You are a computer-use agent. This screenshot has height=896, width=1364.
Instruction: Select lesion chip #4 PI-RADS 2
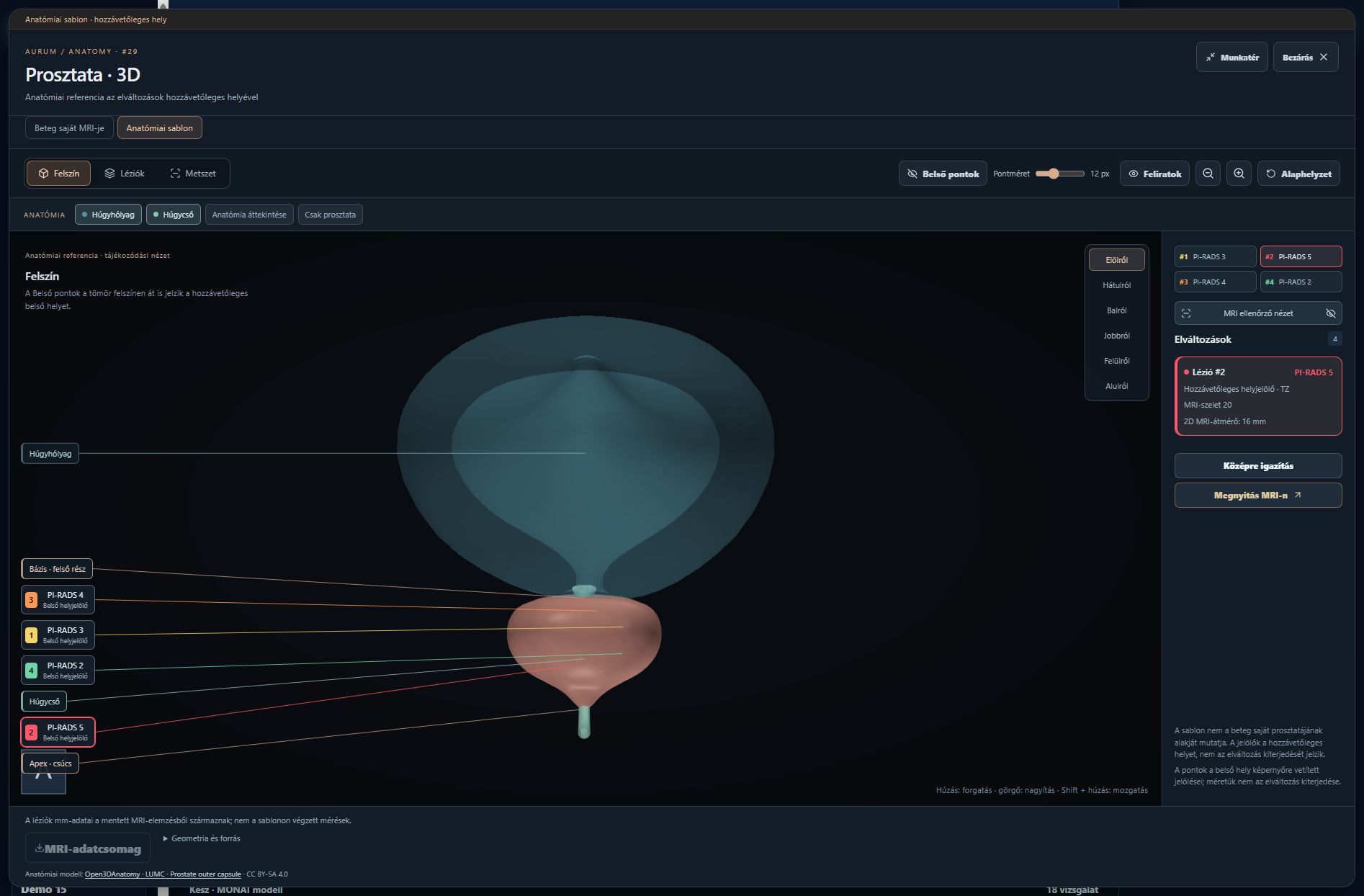1301,282
